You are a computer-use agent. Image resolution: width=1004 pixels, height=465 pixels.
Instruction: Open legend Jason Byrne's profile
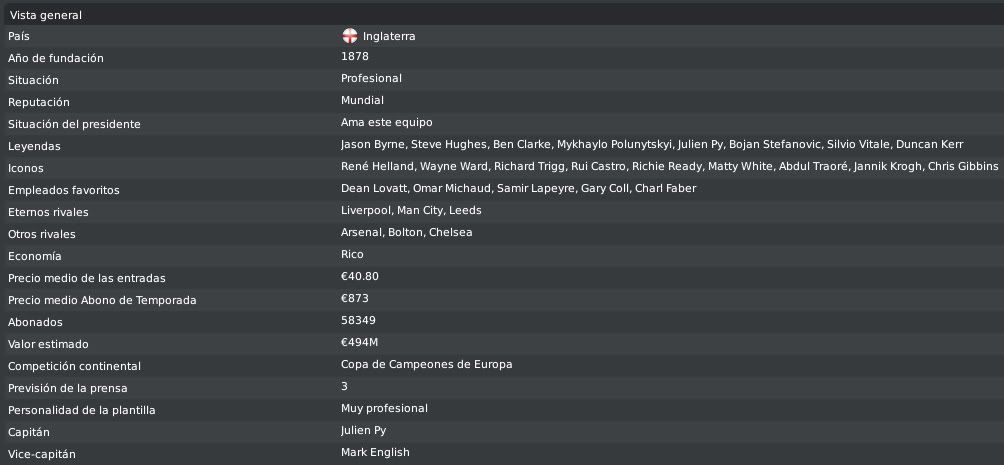coord(373,145)
